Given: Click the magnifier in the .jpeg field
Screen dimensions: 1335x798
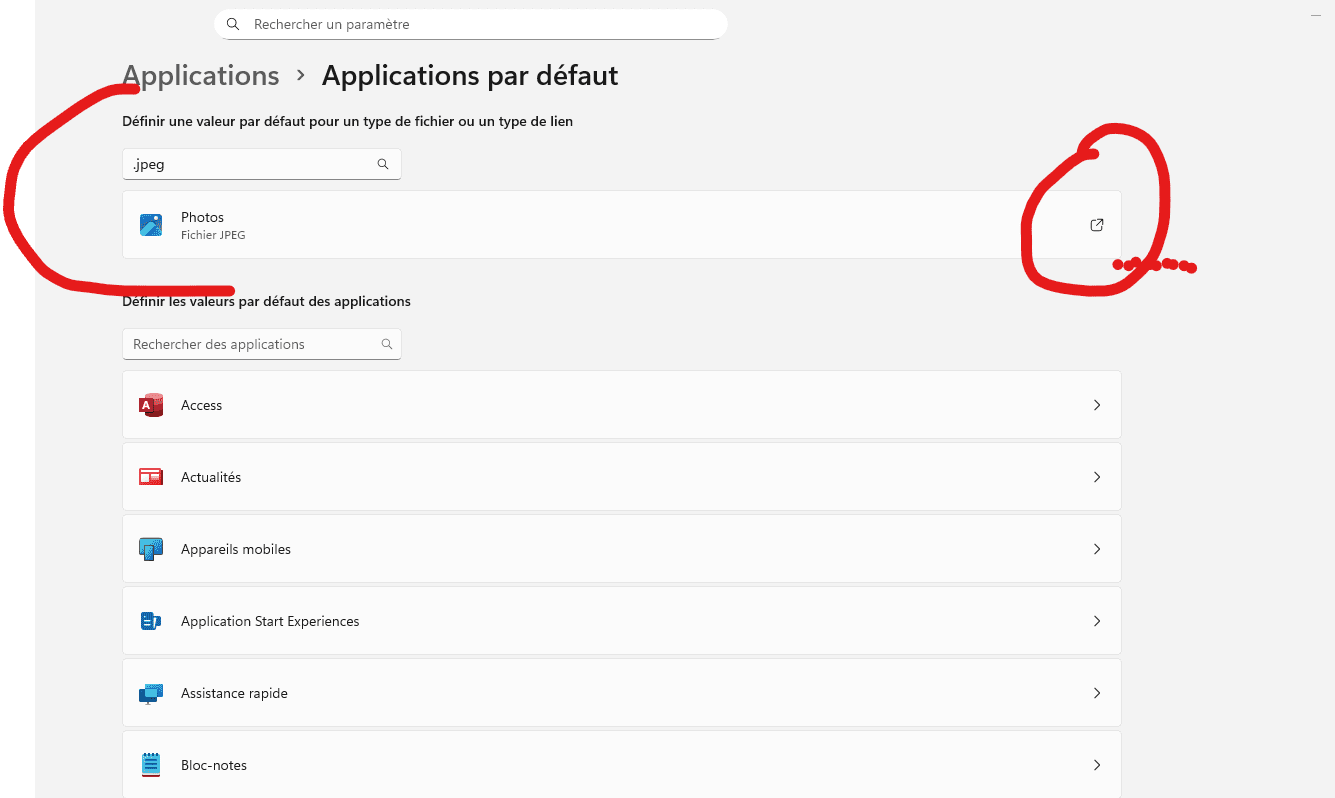Looking at the screenshot, I should point(383,164).
